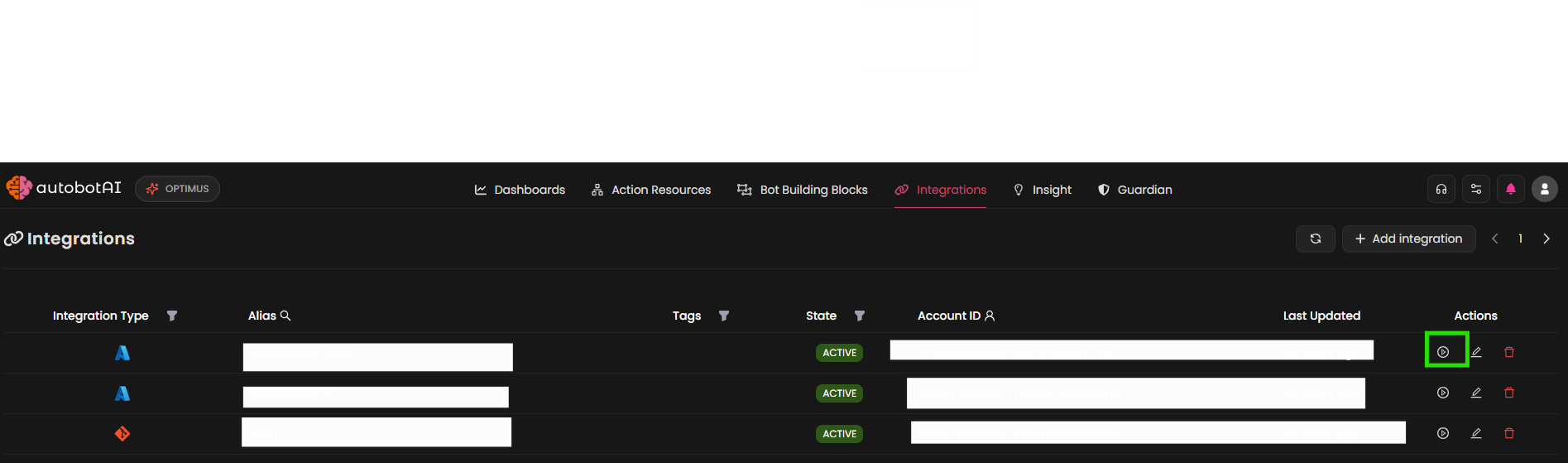Open the notifications bell
Image resolution: width=1568 pixels, height=463 pixels.
click(1510, 189)
